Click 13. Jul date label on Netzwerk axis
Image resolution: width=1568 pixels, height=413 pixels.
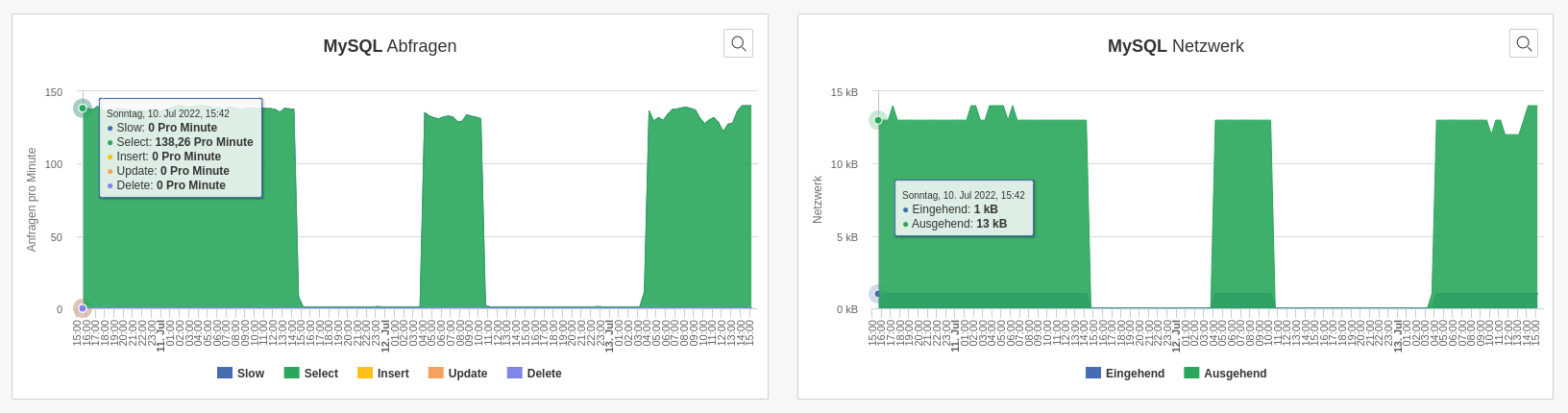1398,336
